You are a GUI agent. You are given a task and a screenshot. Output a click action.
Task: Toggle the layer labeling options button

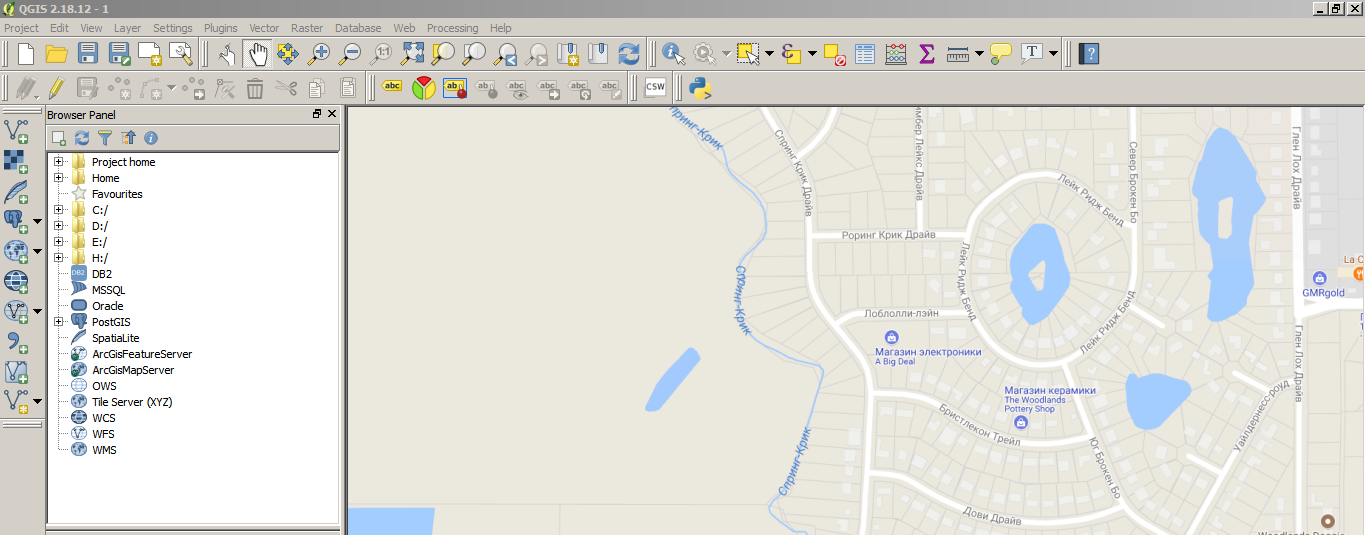click(x=392, y=88)
